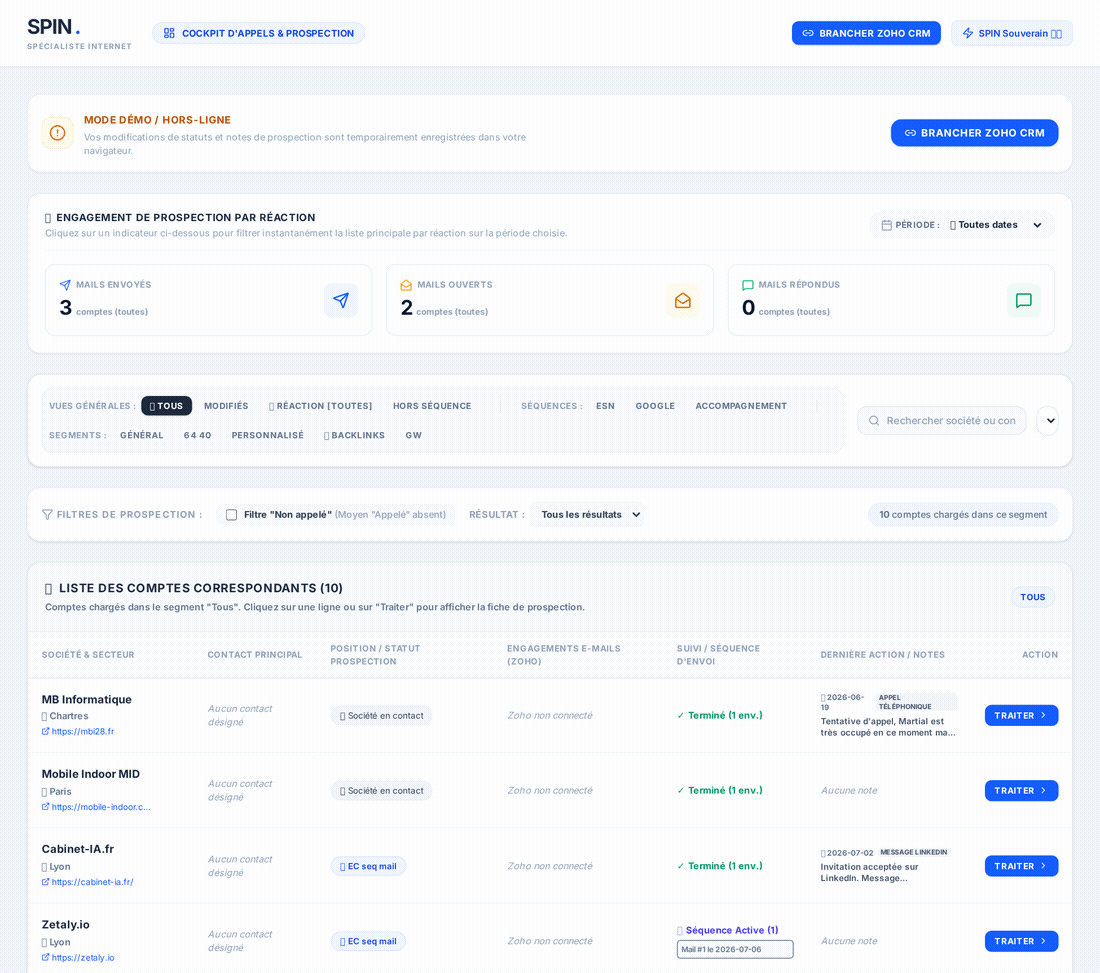
Task: Click the Société & Secteur column header
Action: pyautogui.click(x=88, y=655)
